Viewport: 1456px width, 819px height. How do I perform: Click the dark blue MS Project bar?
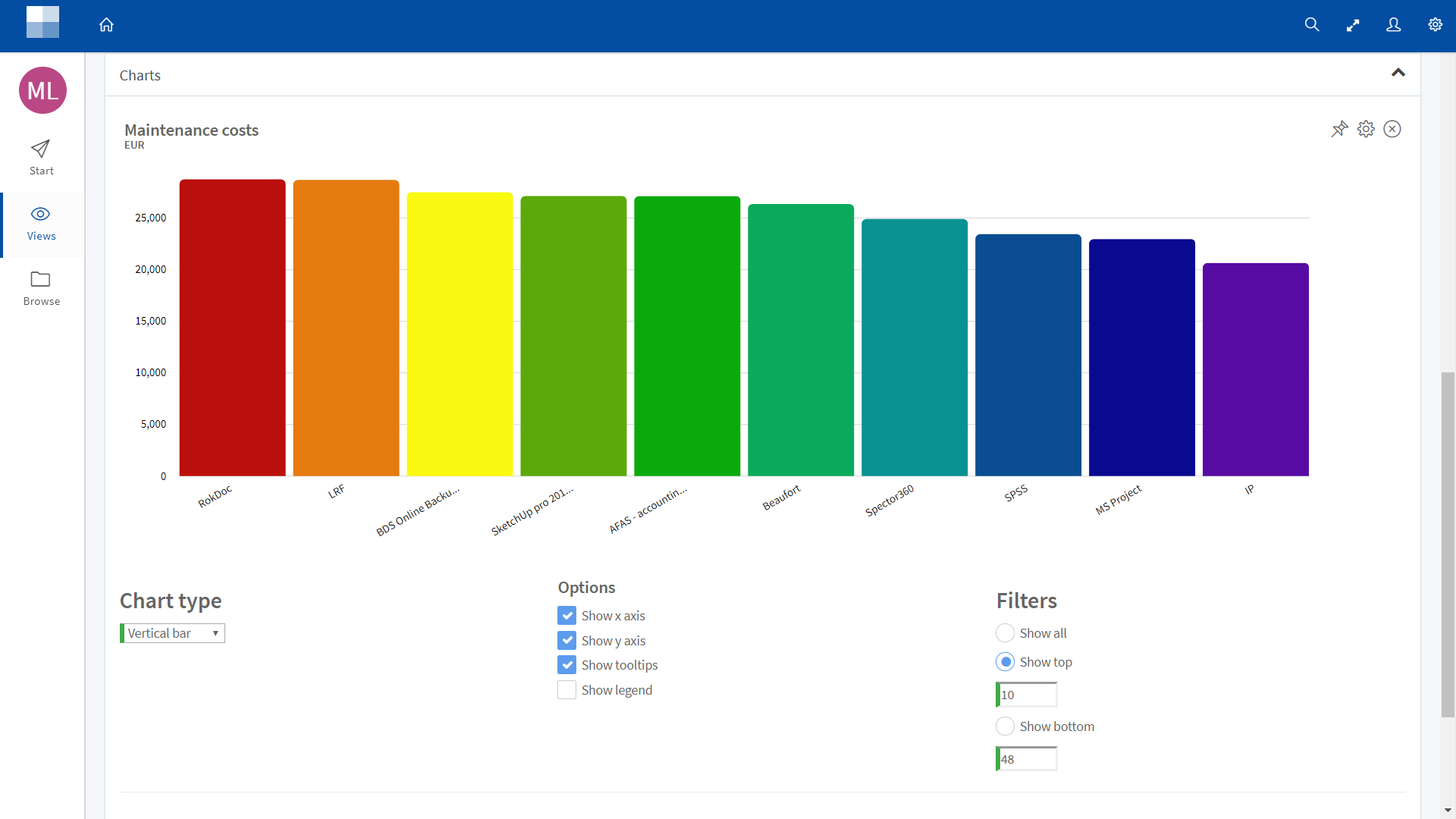coord(1142,358)
